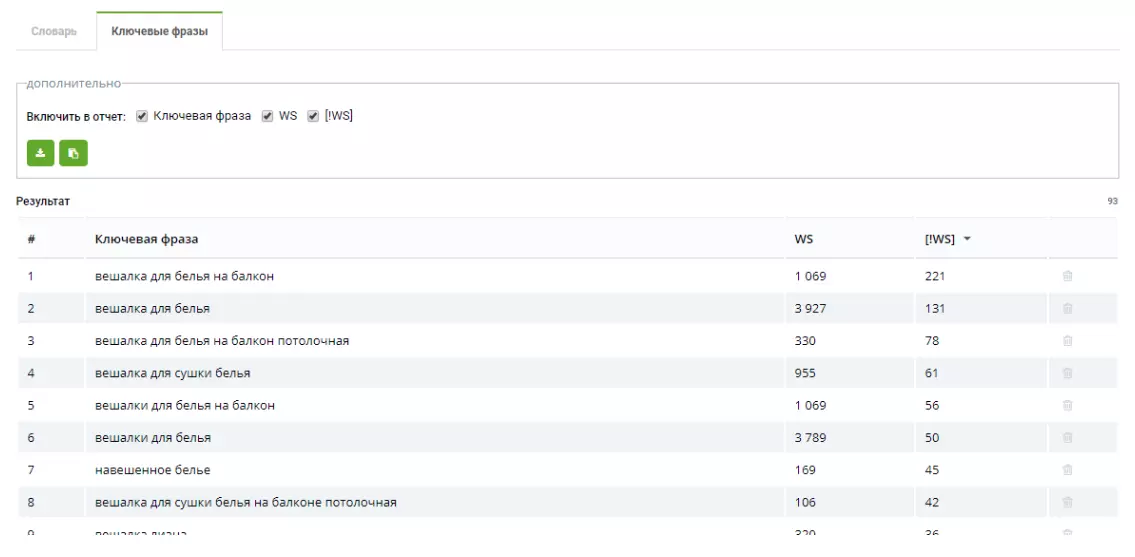The height and width of the screenshot is (557, 1135).
Task: Uncheck the WS report checkbox
Action: pos(267,116)
